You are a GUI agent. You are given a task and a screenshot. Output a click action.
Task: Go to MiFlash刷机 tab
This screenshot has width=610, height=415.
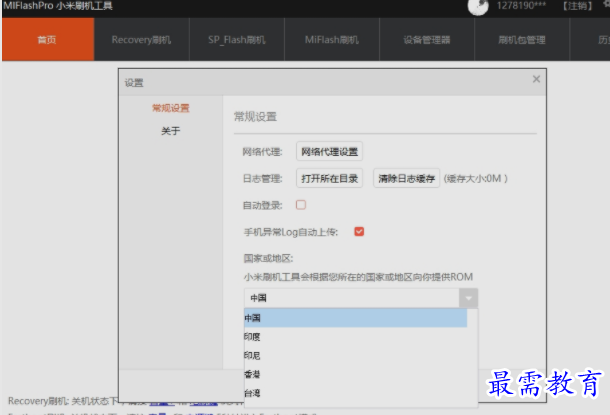click(332, 39)
